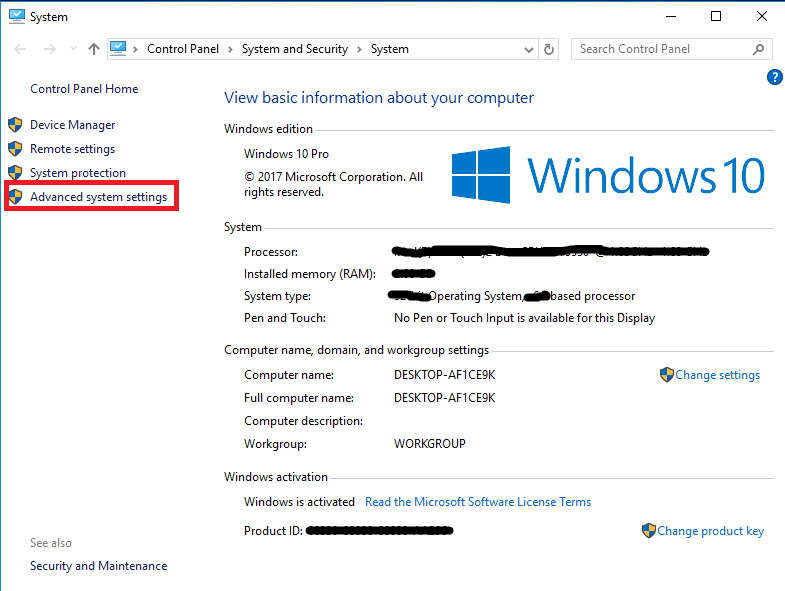785x591 pixels.
Task: Click the Windows is activated text
Action: point(299,502)
